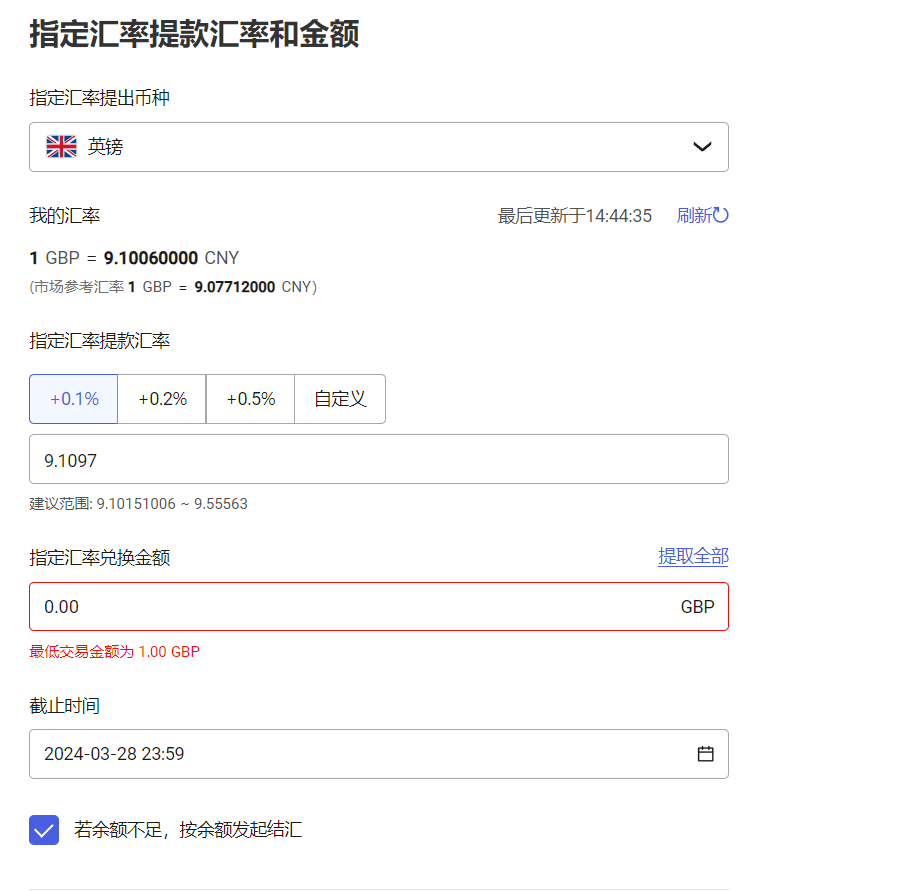Click the red 最低交易金额 error message
This screenshot has width=912, height=891.
point(114,652)
